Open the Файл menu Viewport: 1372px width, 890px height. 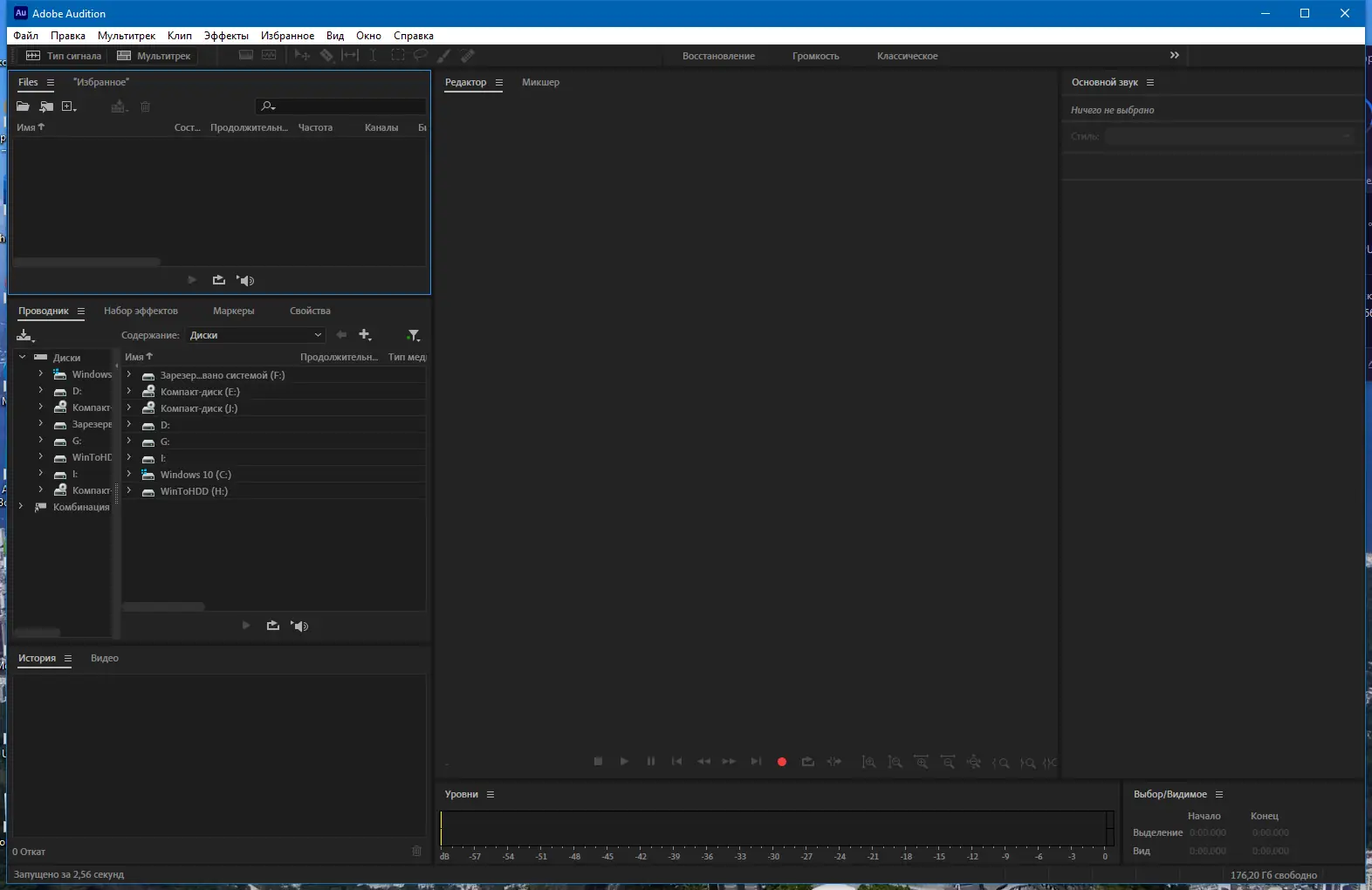25,36
